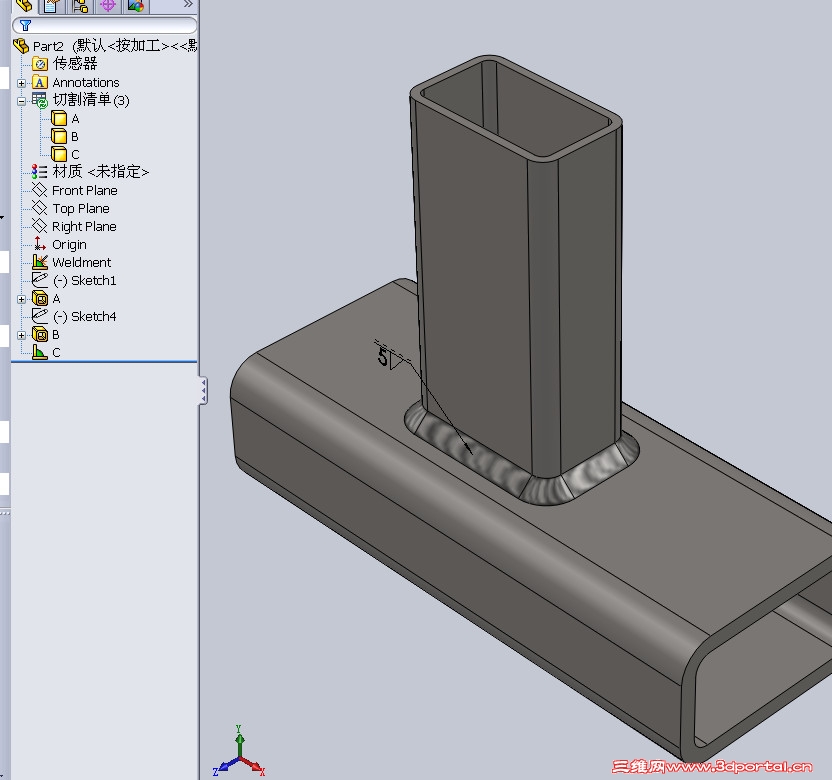The width and height of the screenshot is (832, 780).
Task: Expand structural member A feature
Action: tap(21, 299)
